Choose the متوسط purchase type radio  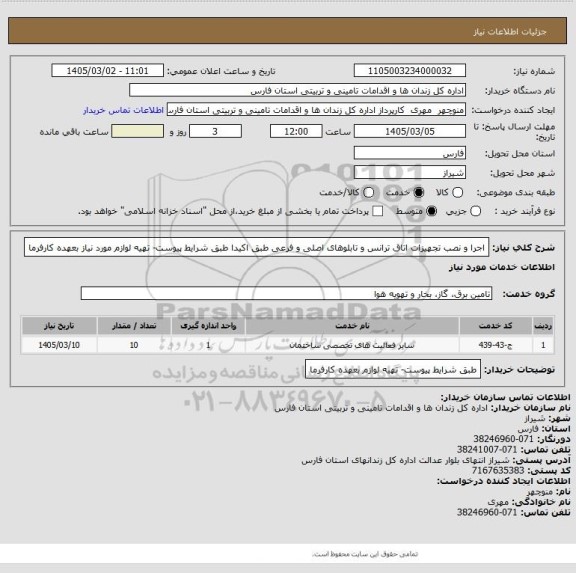(x=432, y=211)
